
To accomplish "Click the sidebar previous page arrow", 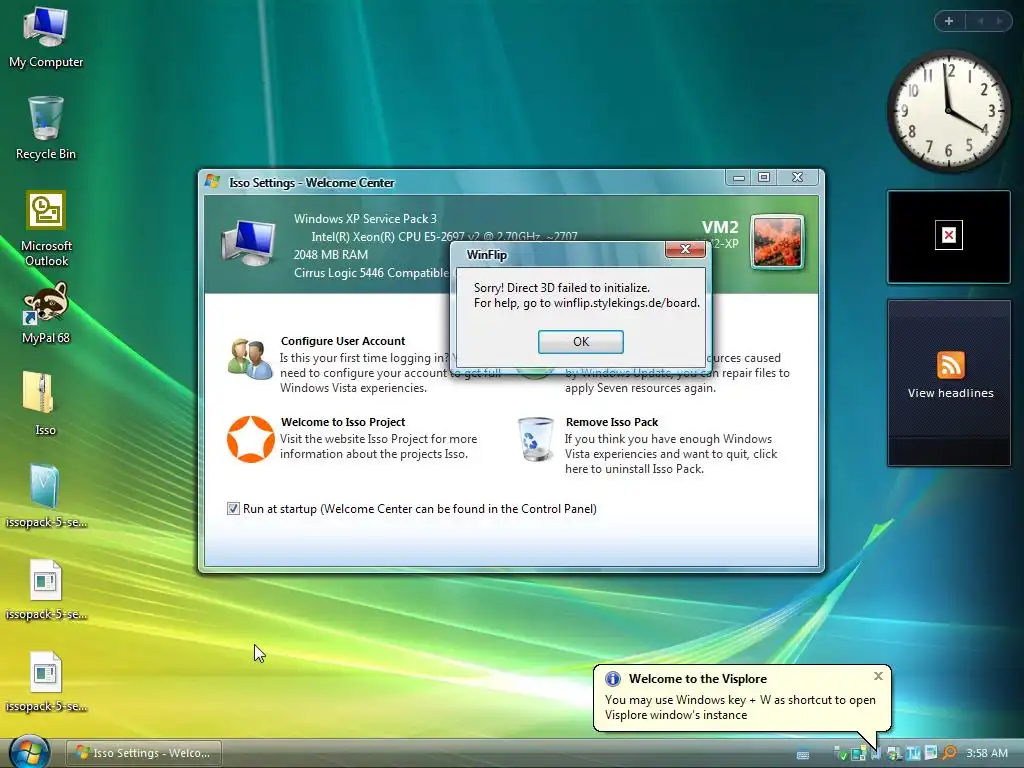I will click(x=980, y=21).
